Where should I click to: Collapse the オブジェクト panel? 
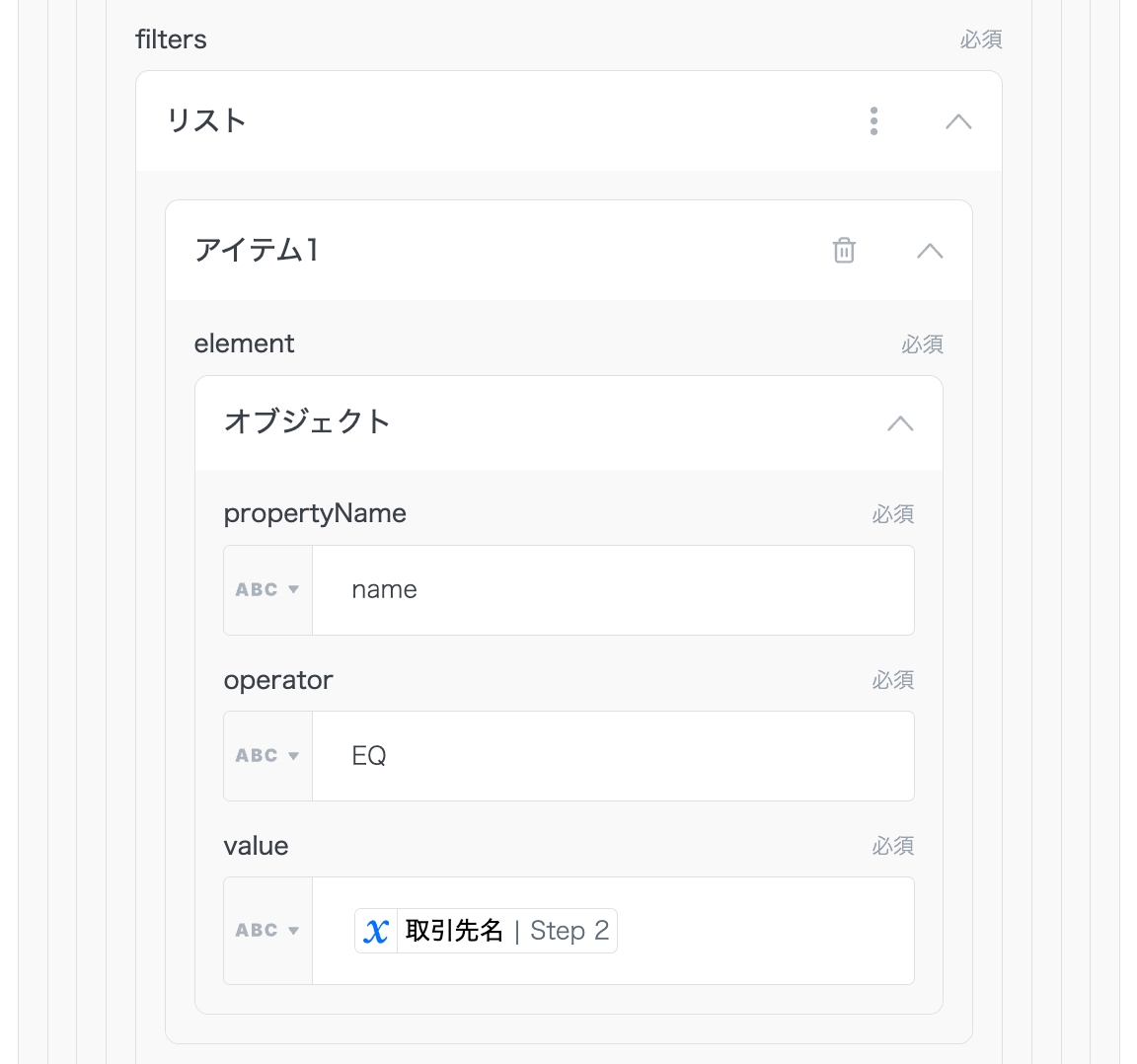click(899, 423)
